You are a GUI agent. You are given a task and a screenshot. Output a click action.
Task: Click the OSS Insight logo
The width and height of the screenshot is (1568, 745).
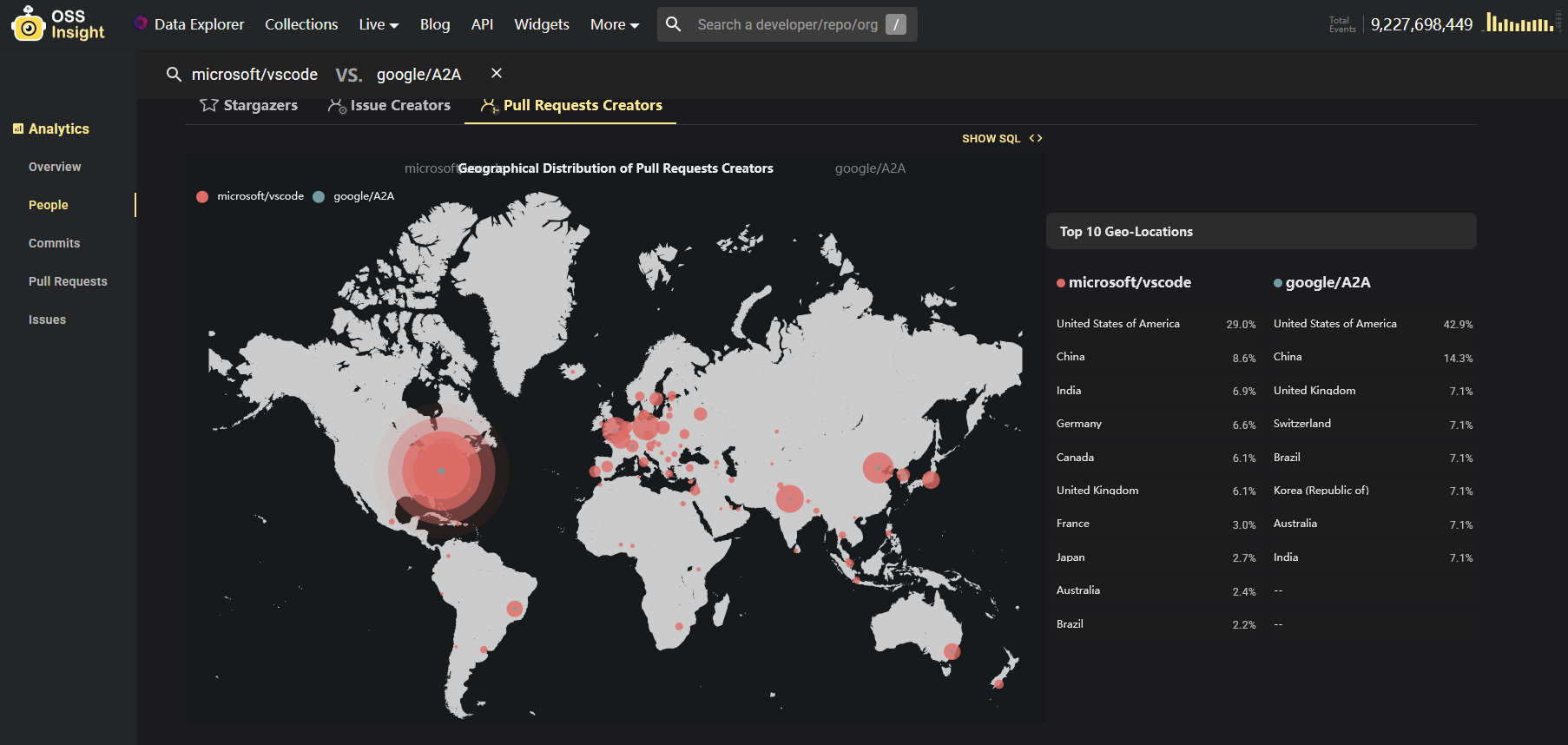(x=58, y=24)
